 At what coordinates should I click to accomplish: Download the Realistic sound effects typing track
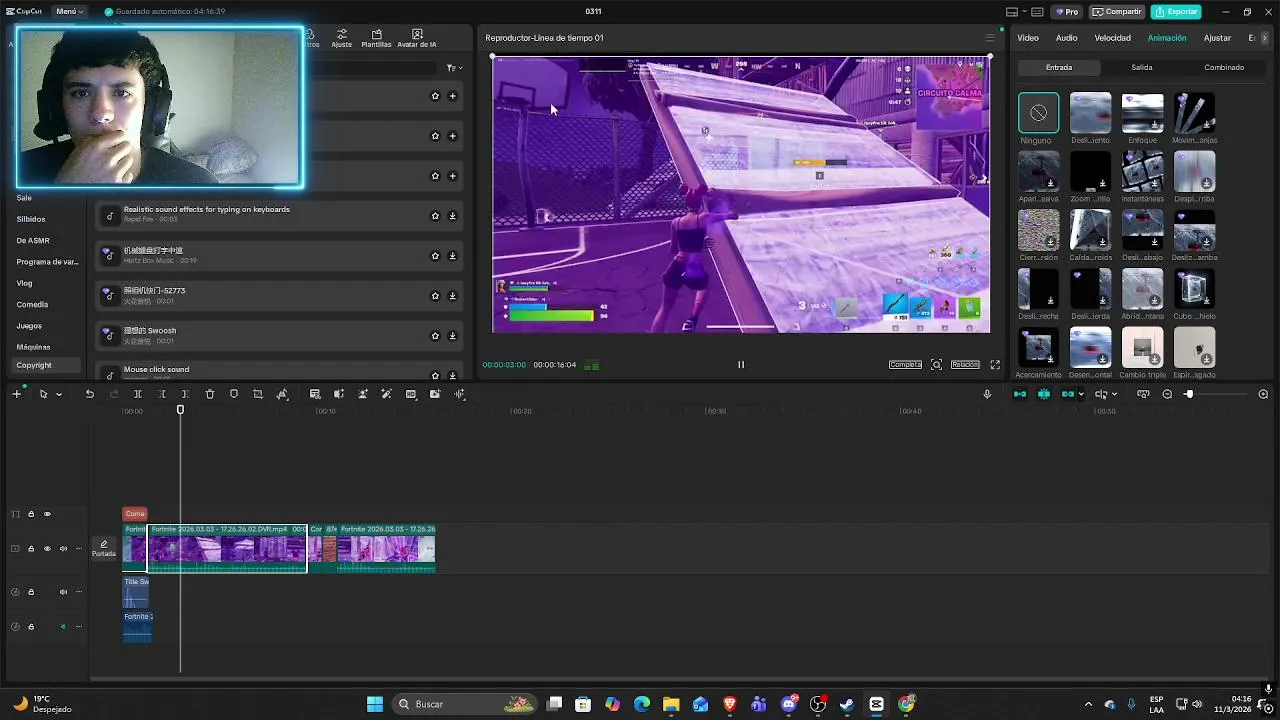(452, 216)
